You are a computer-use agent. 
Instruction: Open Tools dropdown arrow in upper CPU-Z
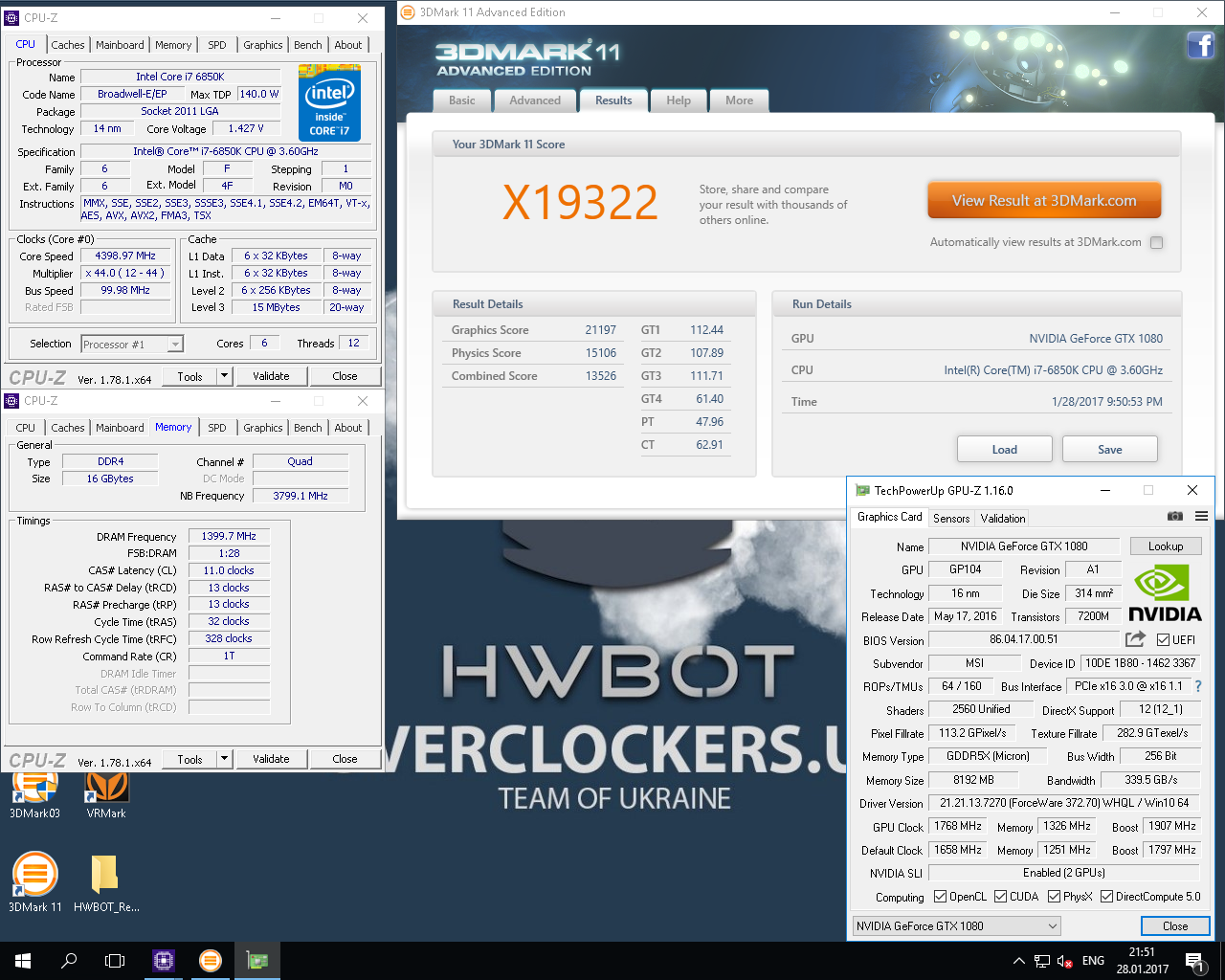pos(225,376)
